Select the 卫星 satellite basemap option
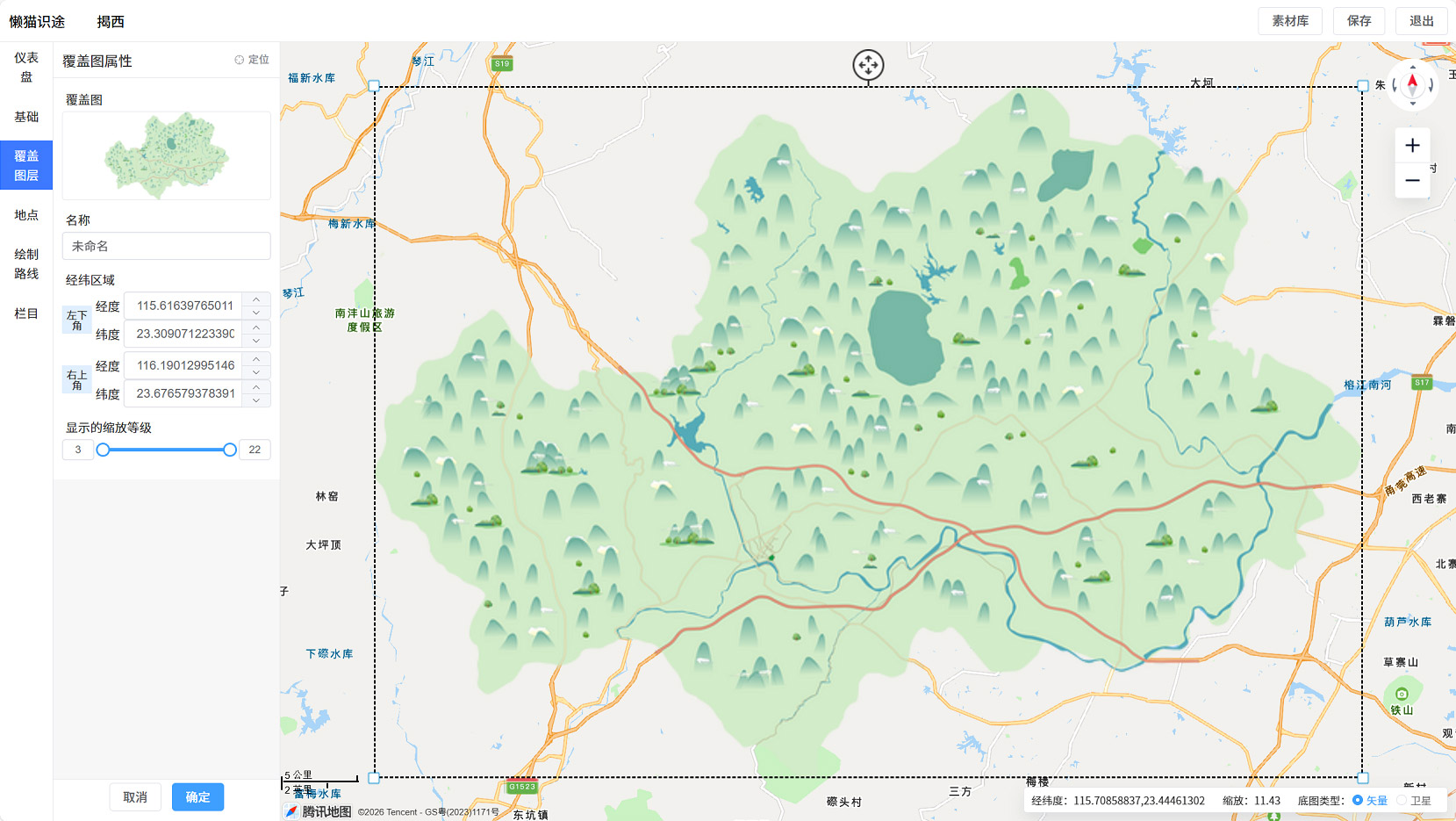The height and width of the screenshot is (821, 1456). [1402, 801]
